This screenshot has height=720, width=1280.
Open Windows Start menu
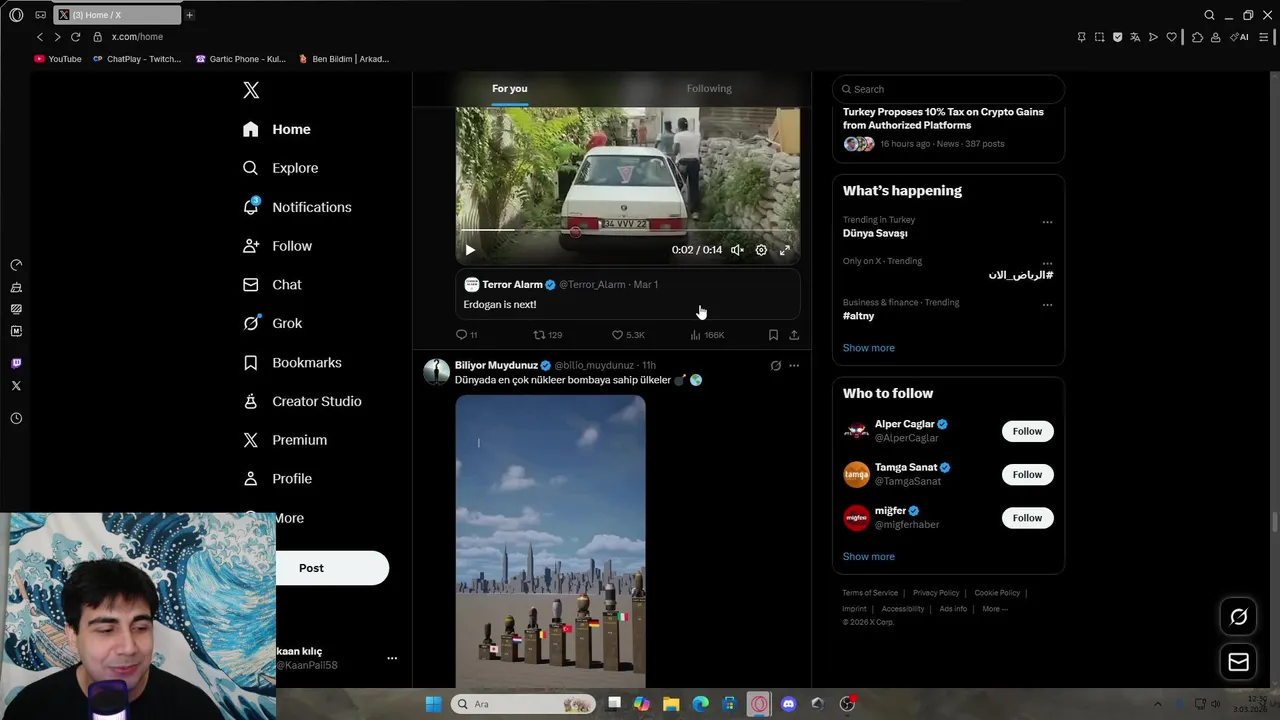[433, 704]
